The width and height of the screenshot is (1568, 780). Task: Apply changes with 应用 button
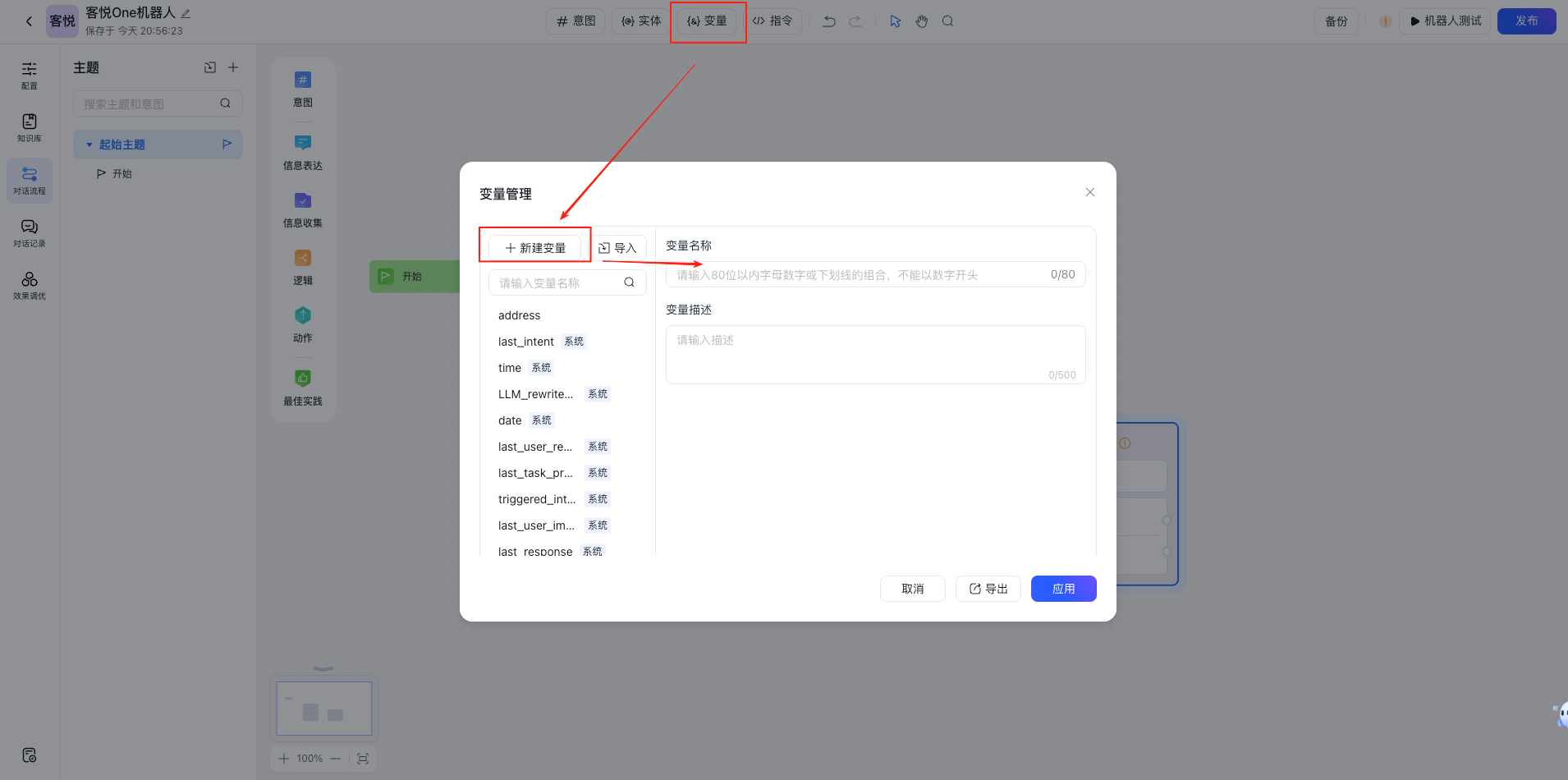click(x=1063, y=589)
